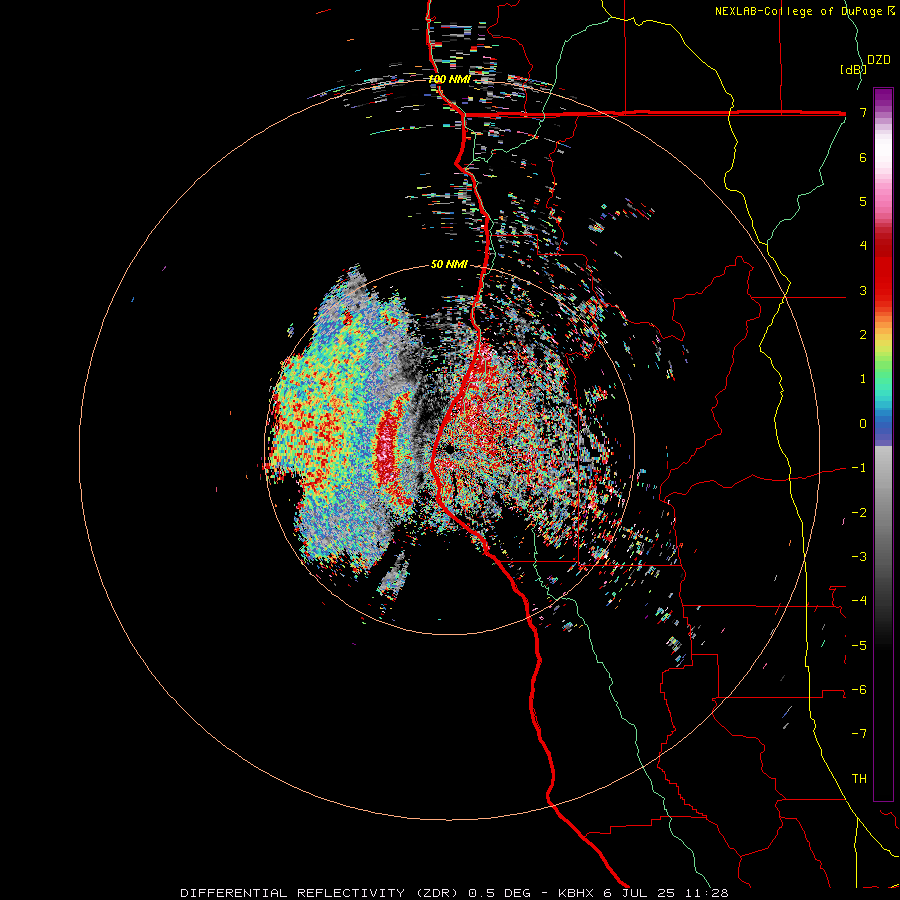Viewport: 900px width, 900px height.
Task: Click the black radar site dot at center
Action: 450,449
